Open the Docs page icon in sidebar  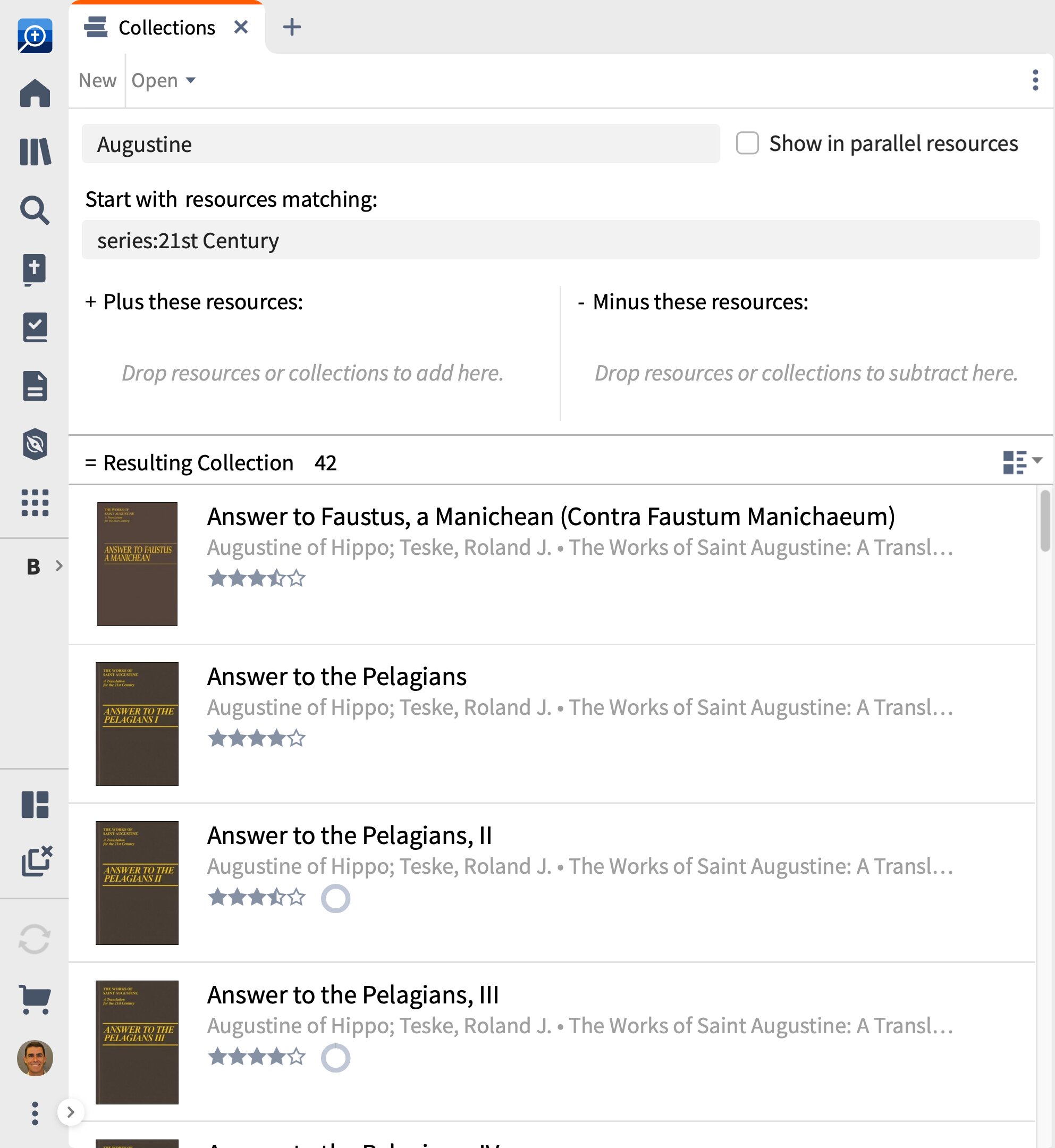coord(35,386)
